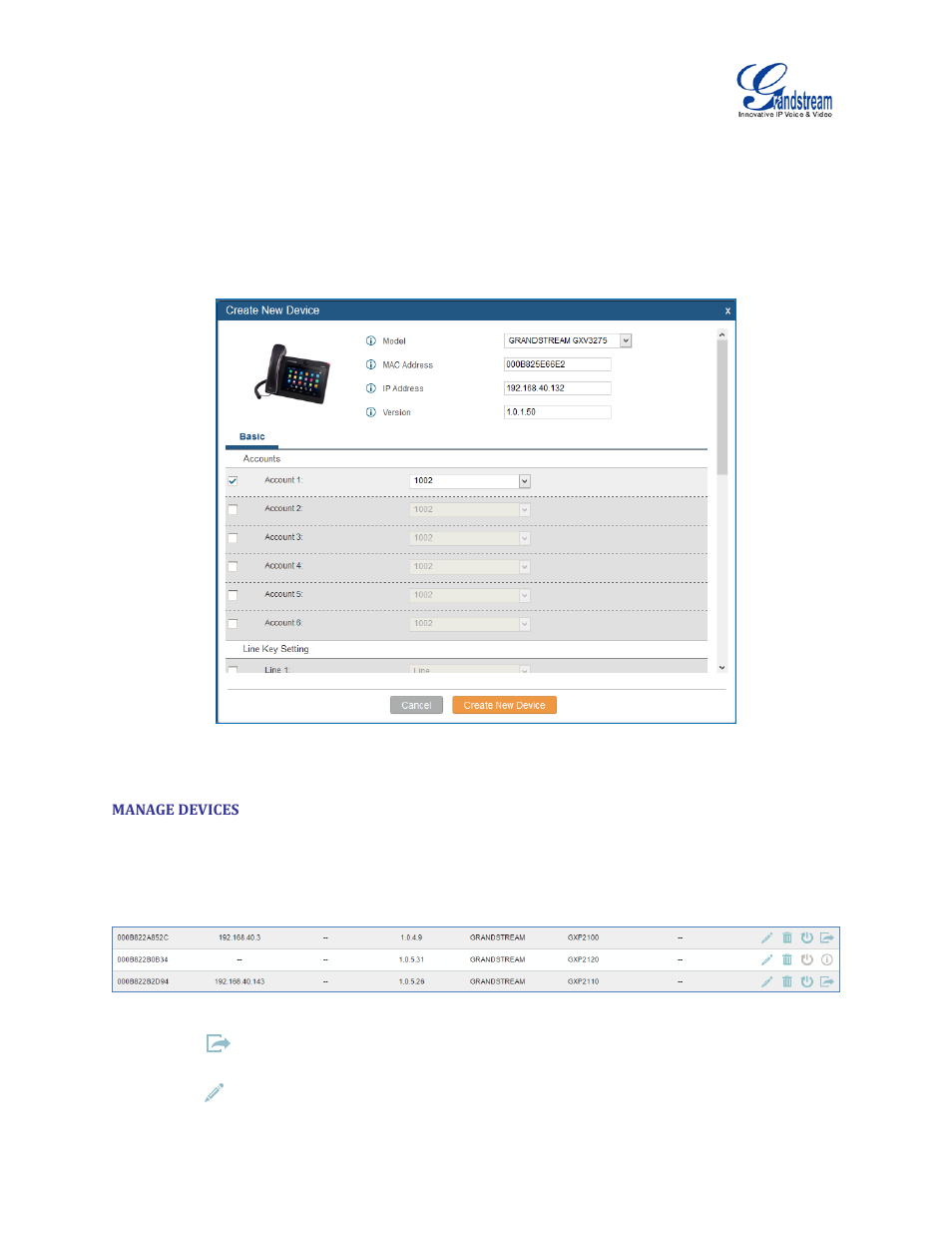The width and height of the screenshot is (952, 1233).
Task: Click the GXV3275 phone image
Action: [x=291, y=373]
